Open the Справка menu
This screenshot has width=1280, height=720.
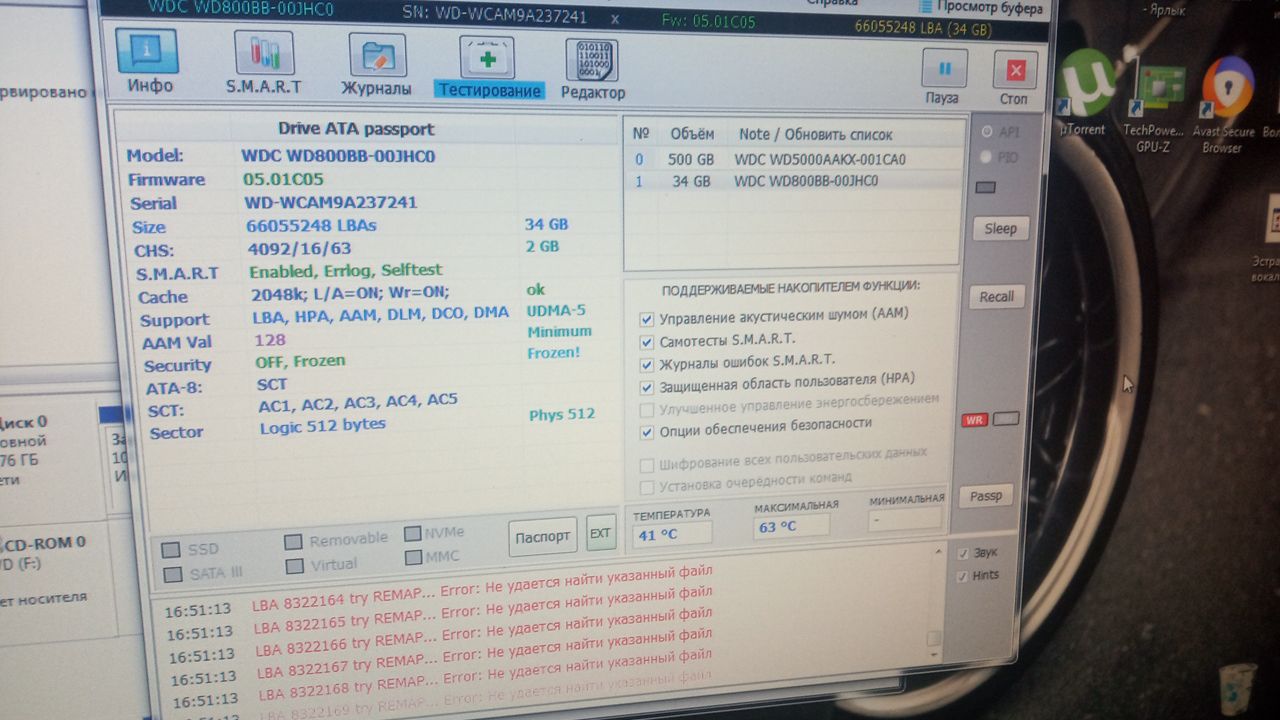click(831, 1)
